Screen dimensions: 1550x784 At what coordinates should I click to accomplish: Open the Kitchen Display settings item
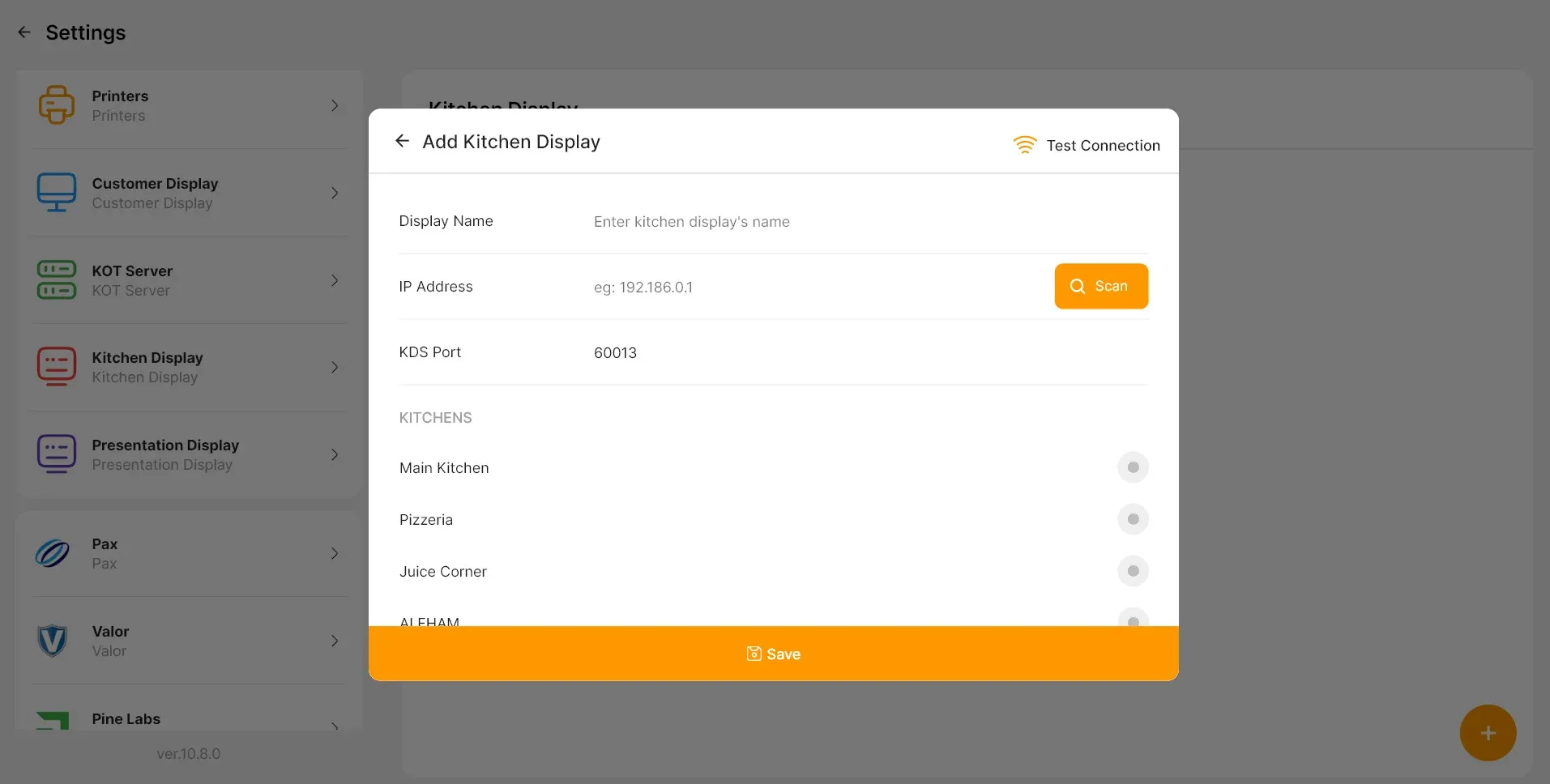tap(190, 368)
